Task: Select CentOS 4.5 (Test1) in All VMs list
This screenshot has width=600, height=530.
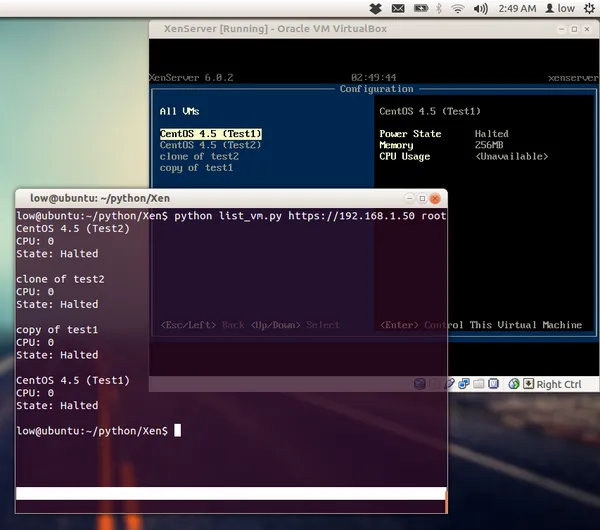Action: coord(210,134)
